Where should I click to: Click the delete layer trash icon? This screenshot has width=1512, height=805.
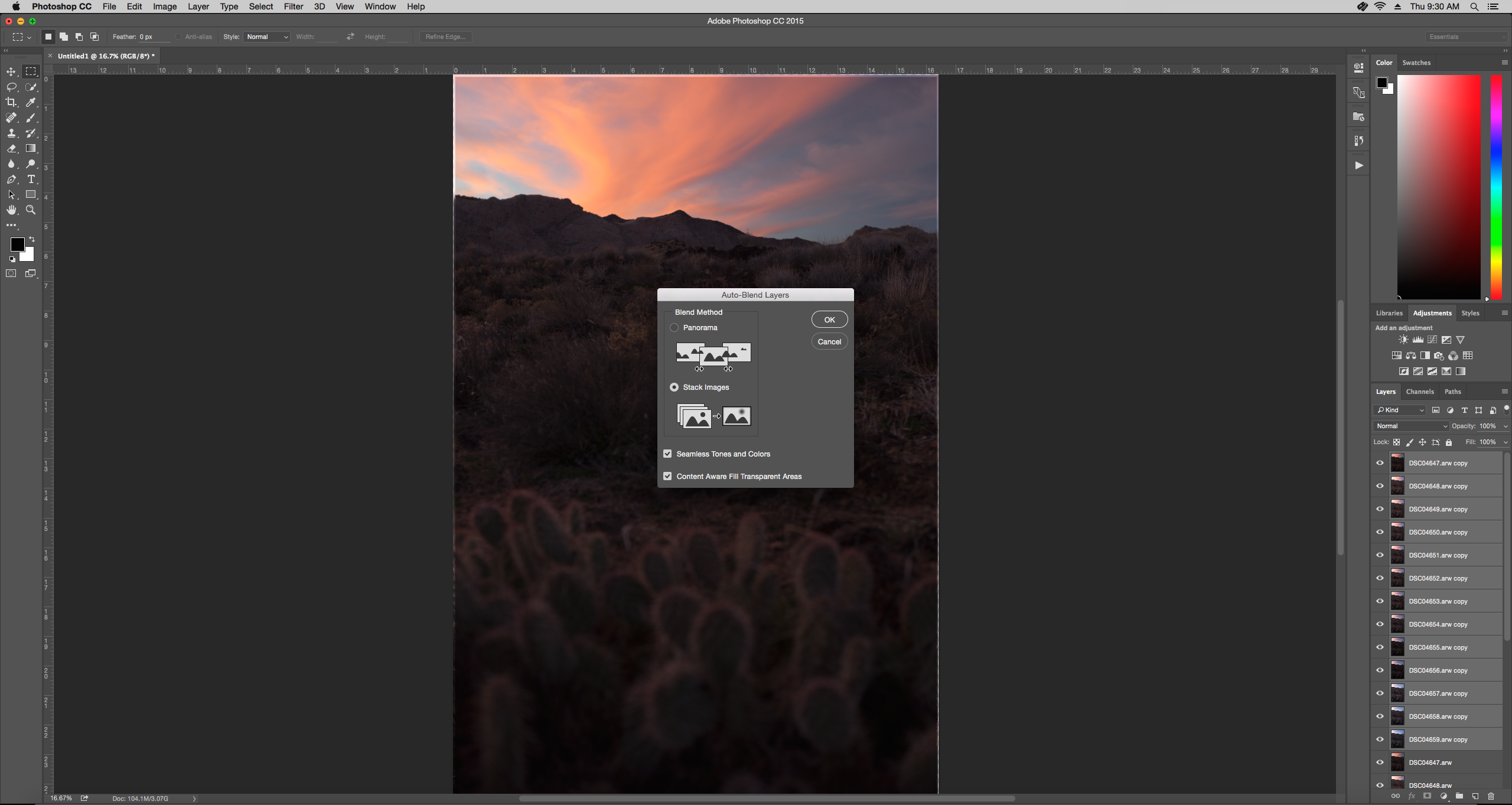click(1491, 796)
